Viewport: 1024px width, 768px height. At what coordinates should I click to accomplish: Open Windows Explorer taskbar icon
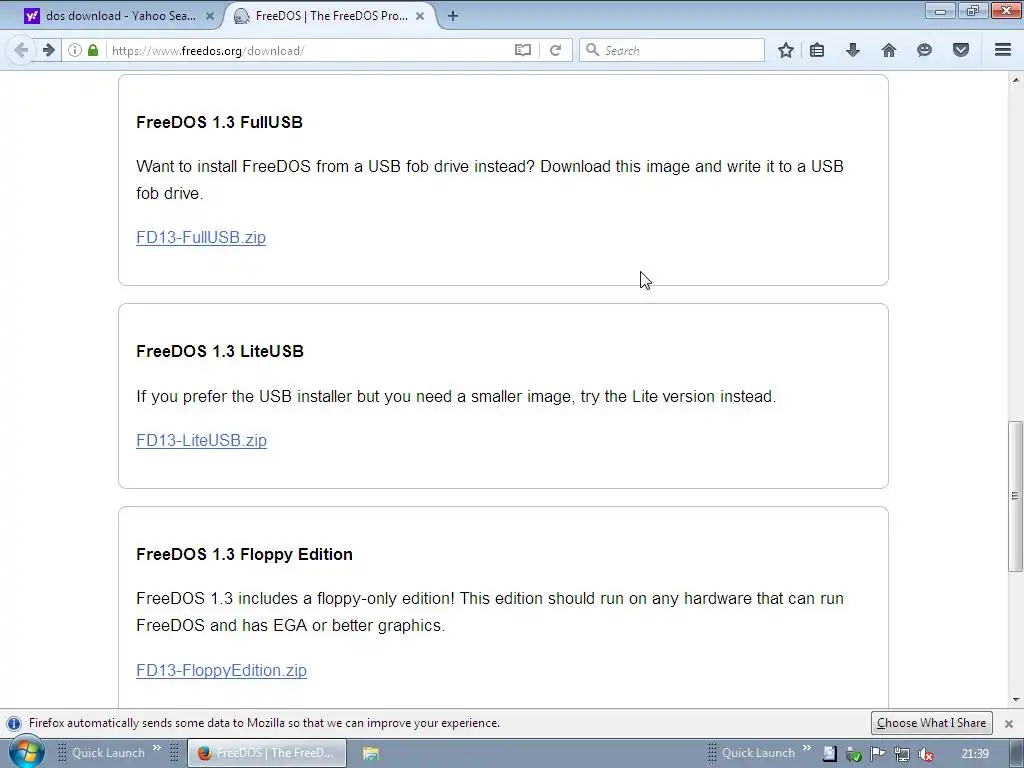(371, 753)
